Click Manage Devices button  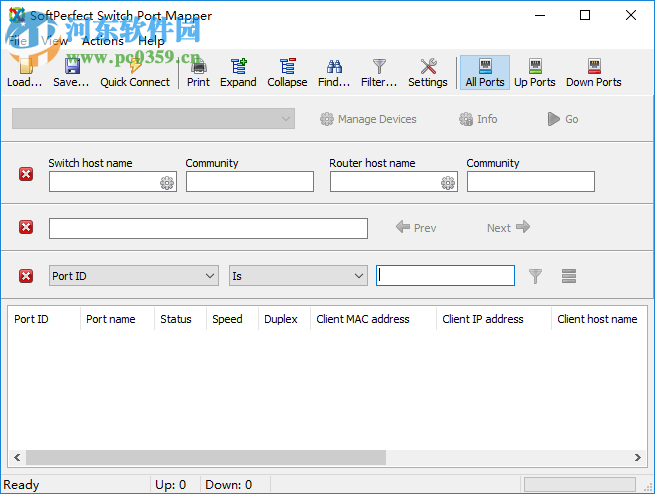pos(368,119)
